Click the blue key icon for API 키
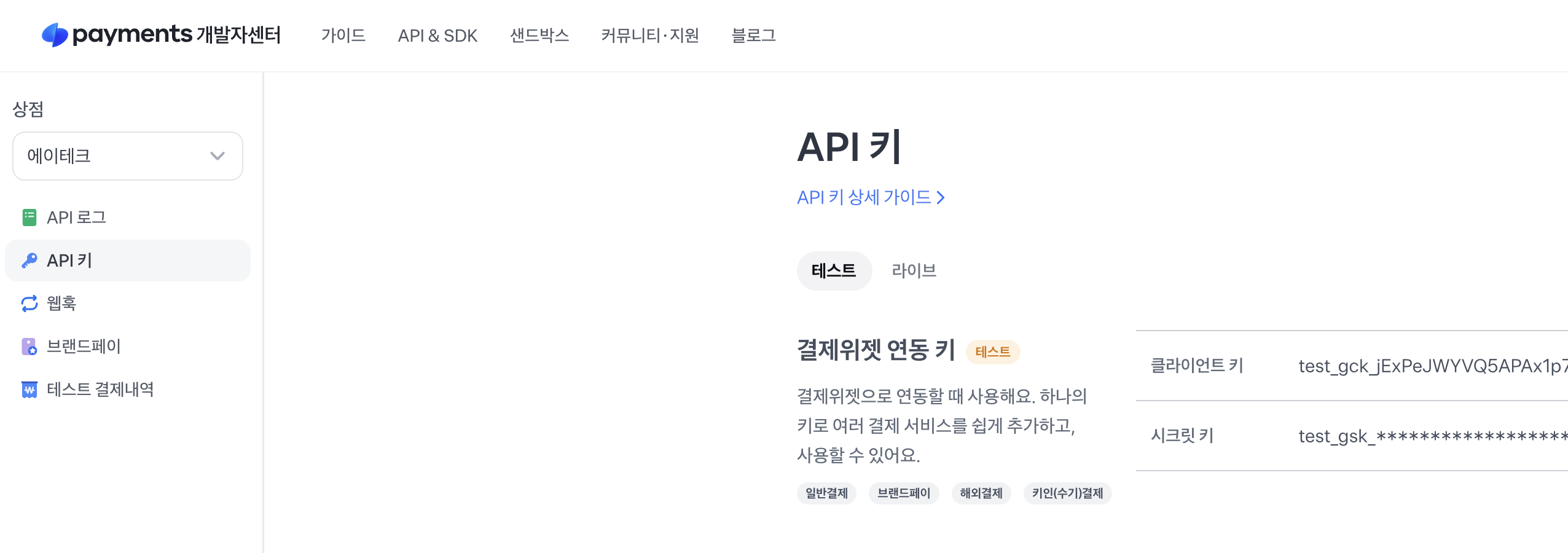This screenshot has height=553, width=1568. (29, 261)
